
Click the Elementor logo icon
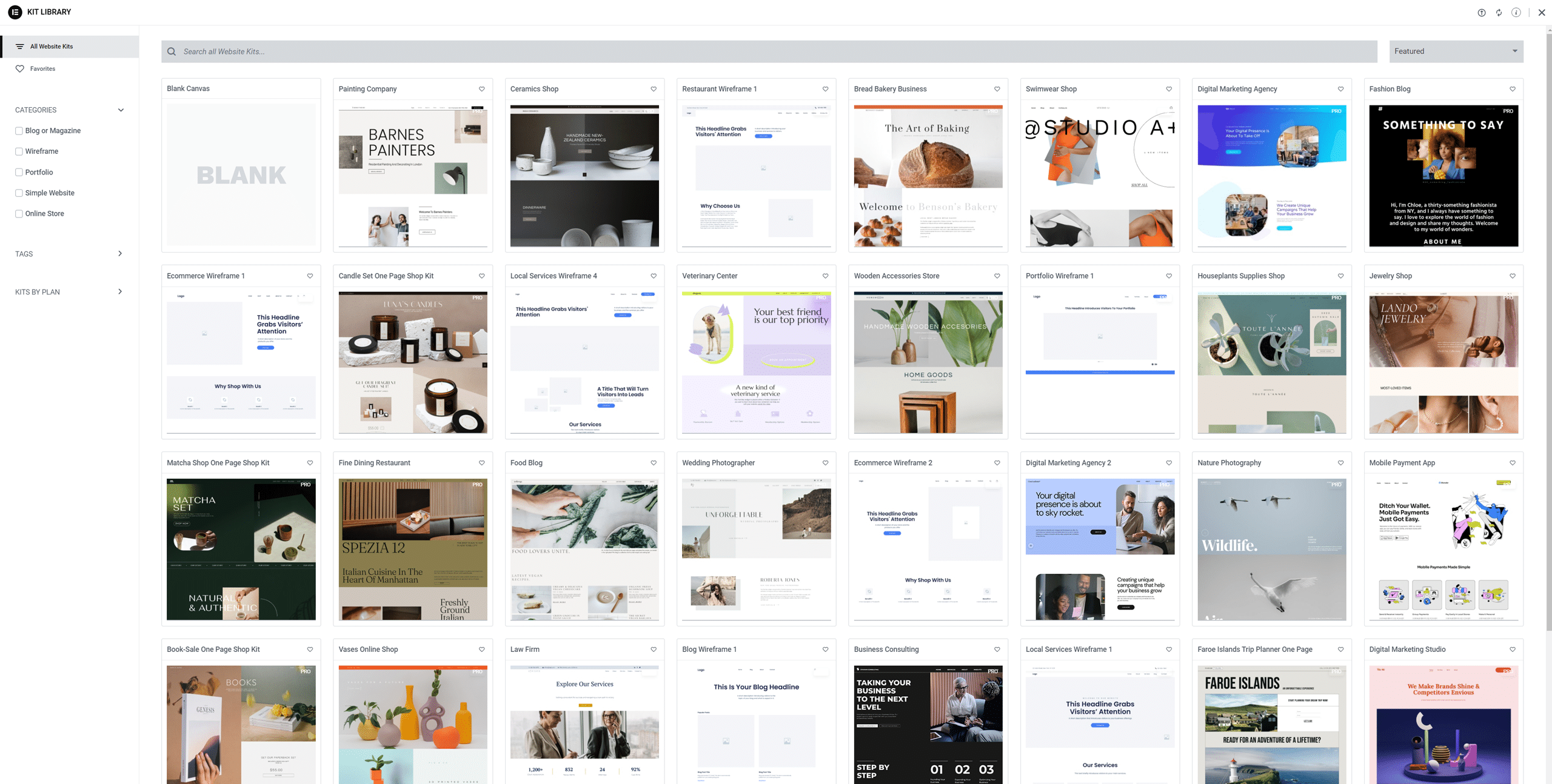pyautogui.click(x=15, y=12)
